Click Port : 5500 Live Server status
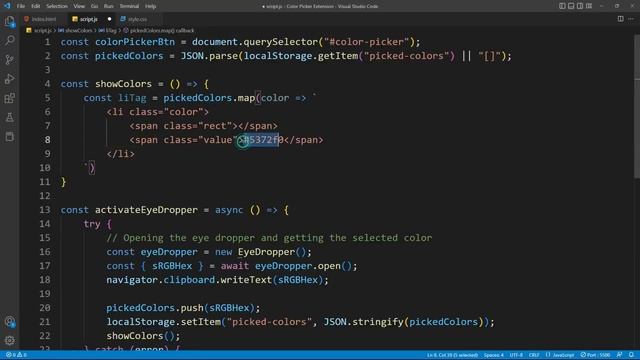 click(x=596, y=355)
